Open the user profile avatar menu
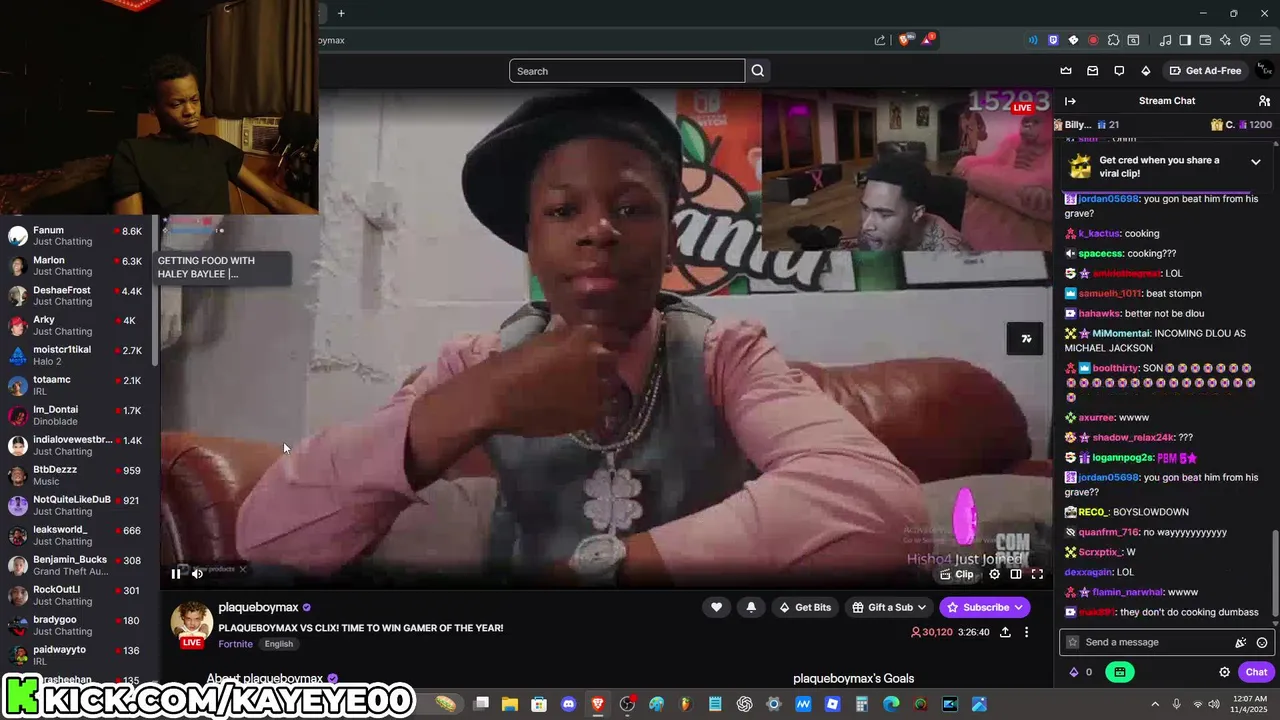 click(1265, 70)
